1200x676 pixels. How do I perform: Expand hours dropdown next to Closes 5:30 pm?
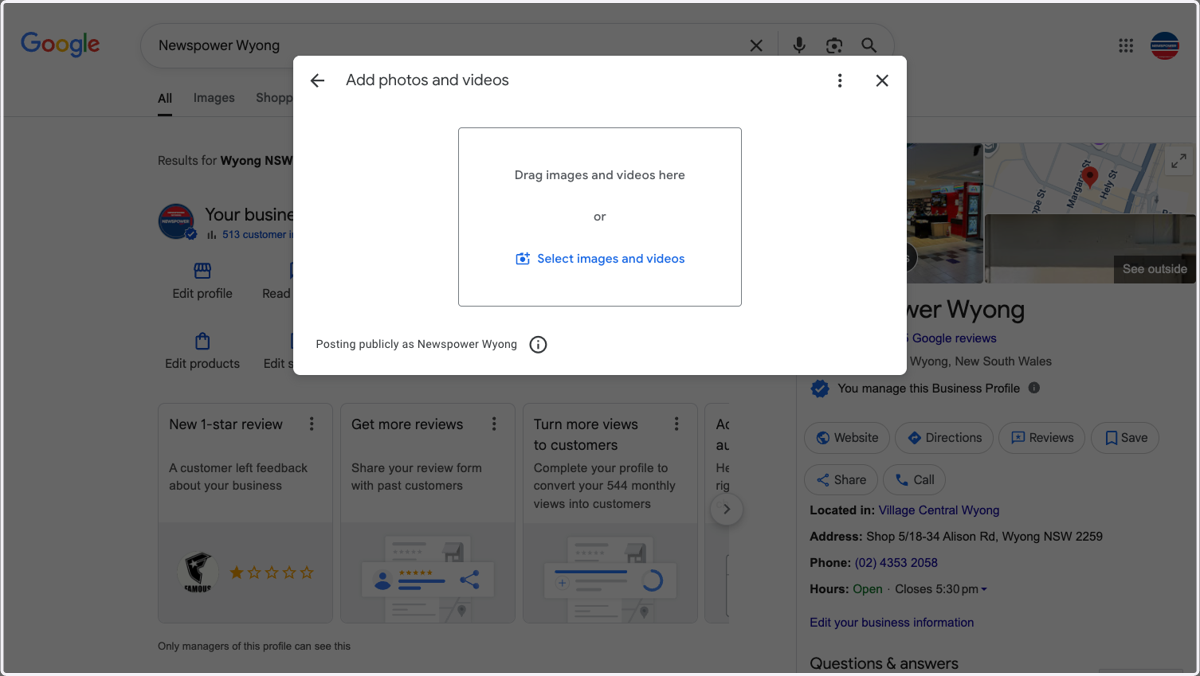click(x=984, y=590)
